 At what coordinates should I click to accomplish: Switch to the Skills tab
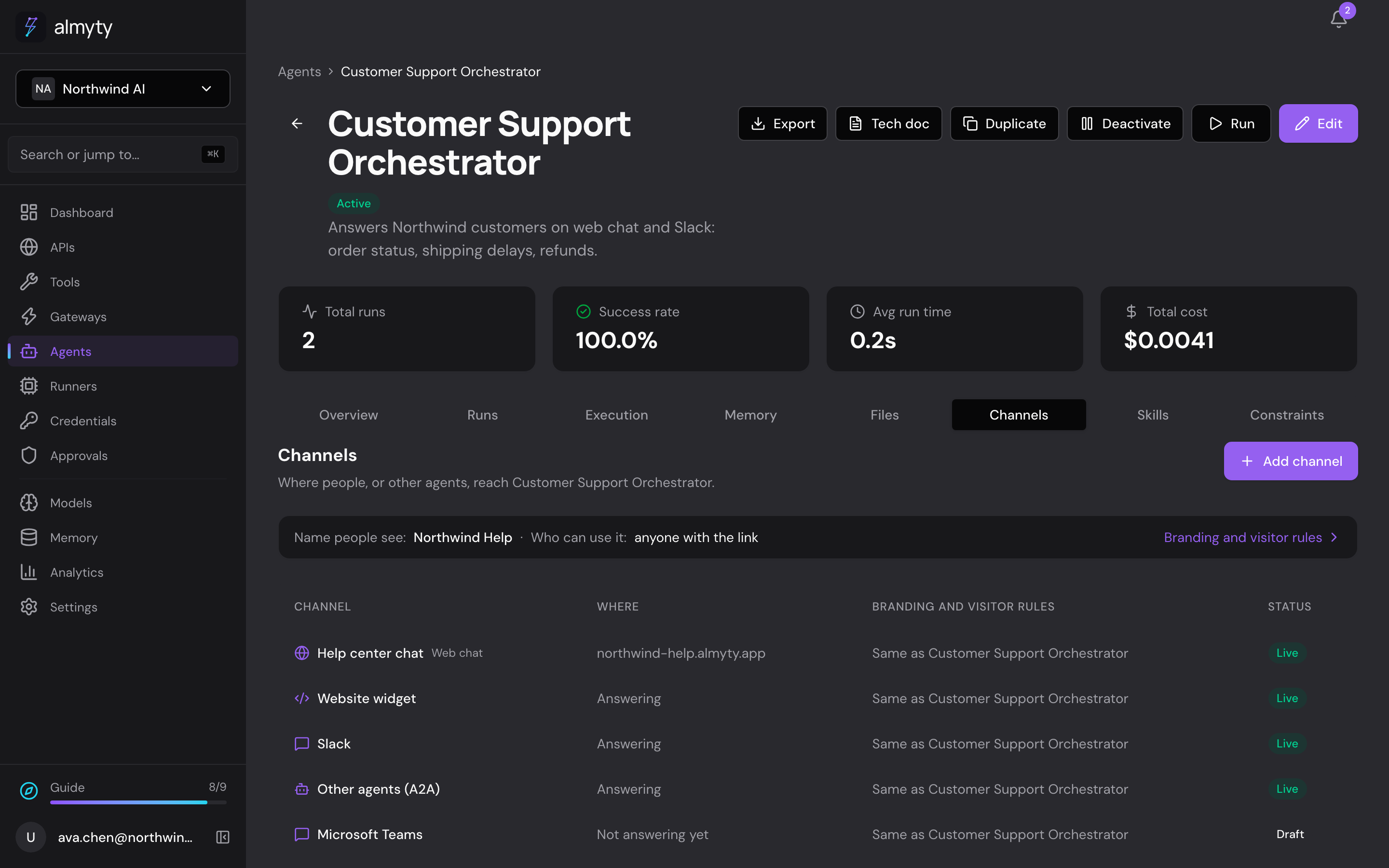point(1153,415)
